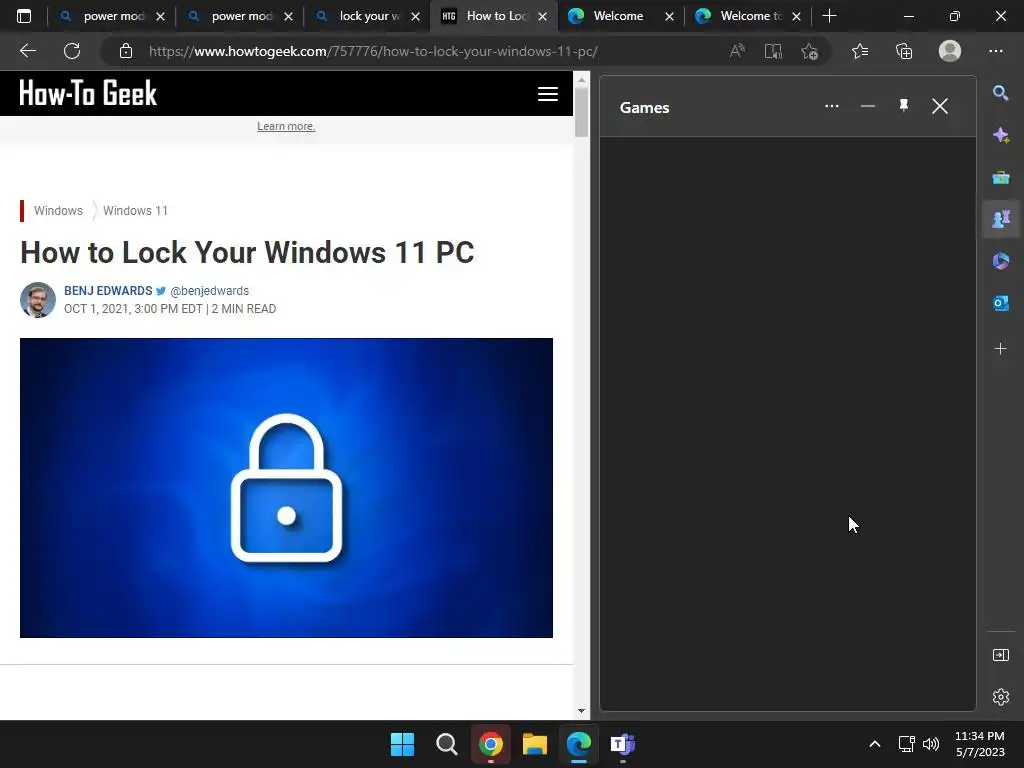
Task: Open sidebar Microsoft 365 icon
Action: click(1000, 261)
